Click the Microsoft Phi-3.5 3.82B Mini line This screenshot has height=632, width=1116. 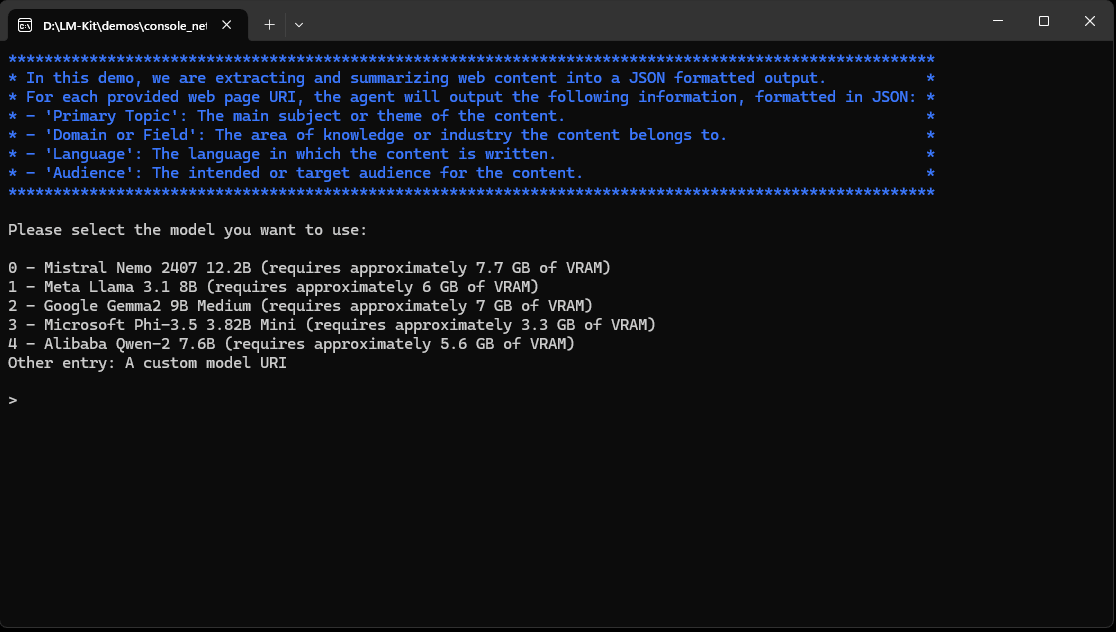tap(331, 325)
